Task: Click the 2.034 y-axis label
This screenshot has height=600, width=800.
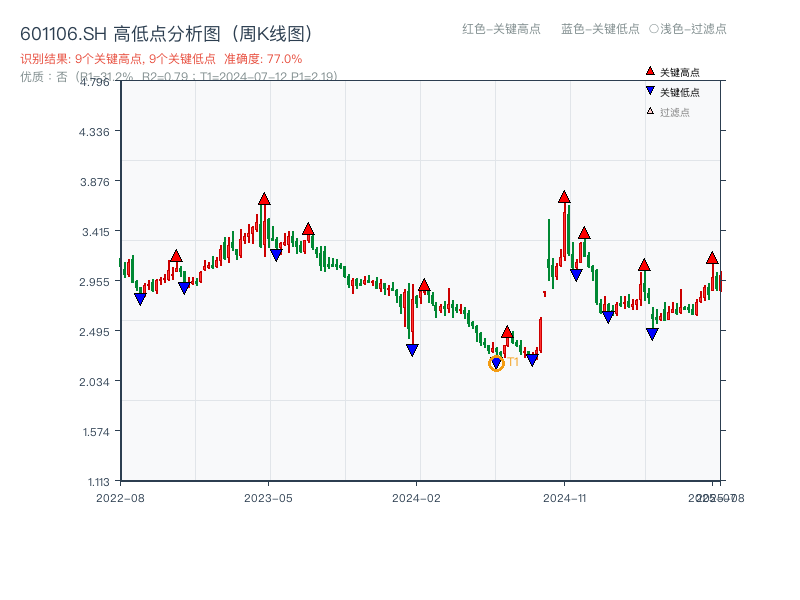Action: [x=94, y=382]
